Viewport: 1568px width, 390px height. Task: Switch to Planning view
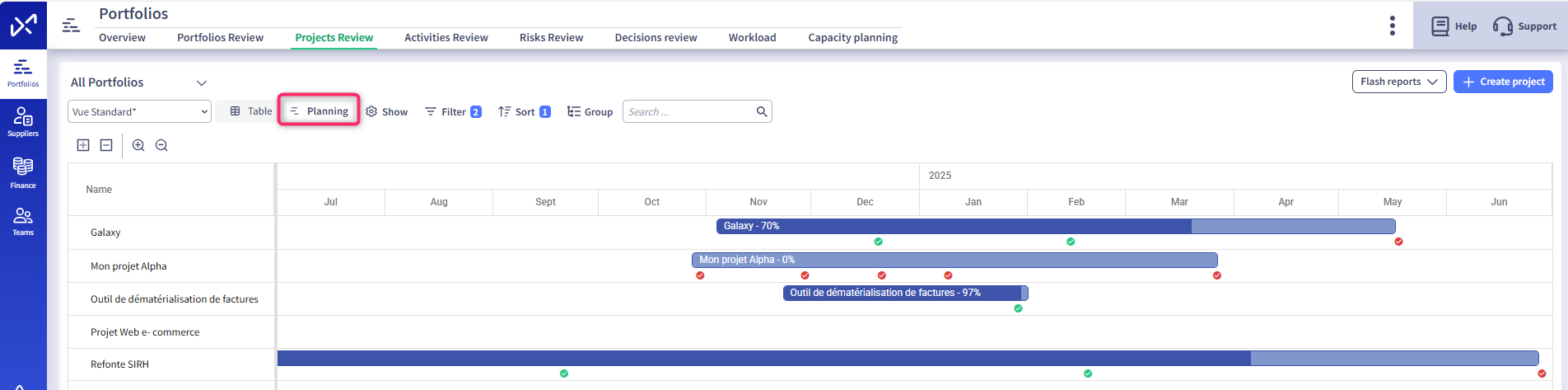click(319, 111)
